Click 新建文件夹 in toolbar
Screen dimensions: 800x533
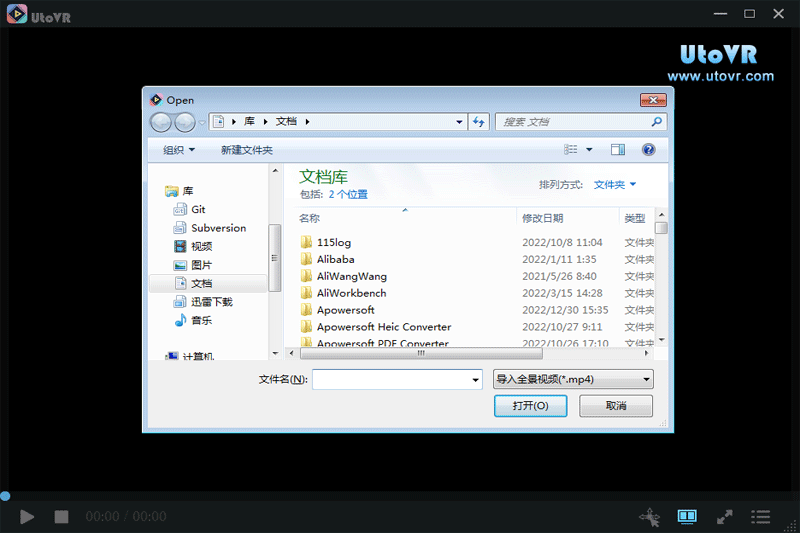(247, 150)
